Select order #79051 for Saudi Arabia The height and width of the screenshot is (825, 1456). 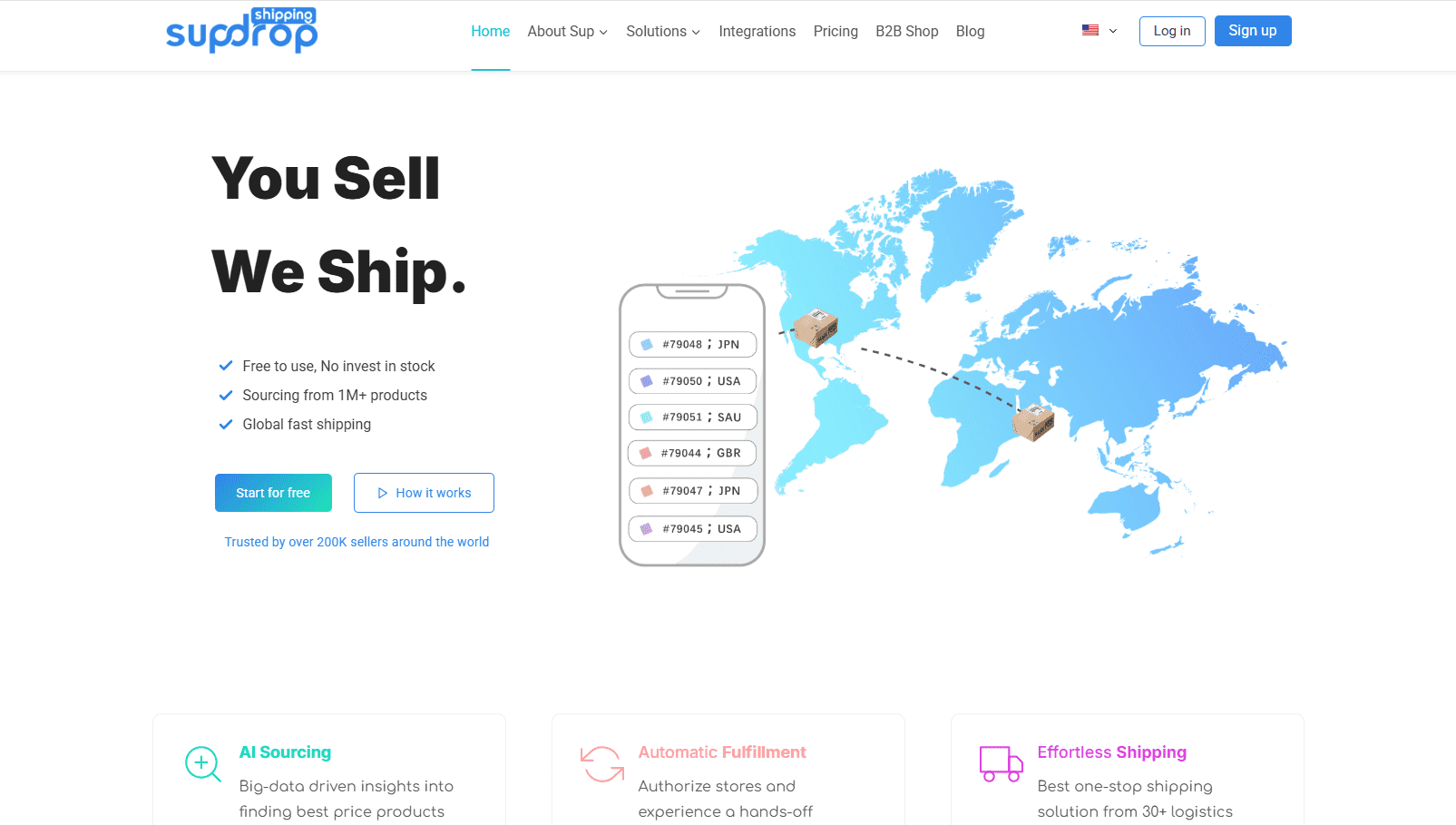click(692, 417)
